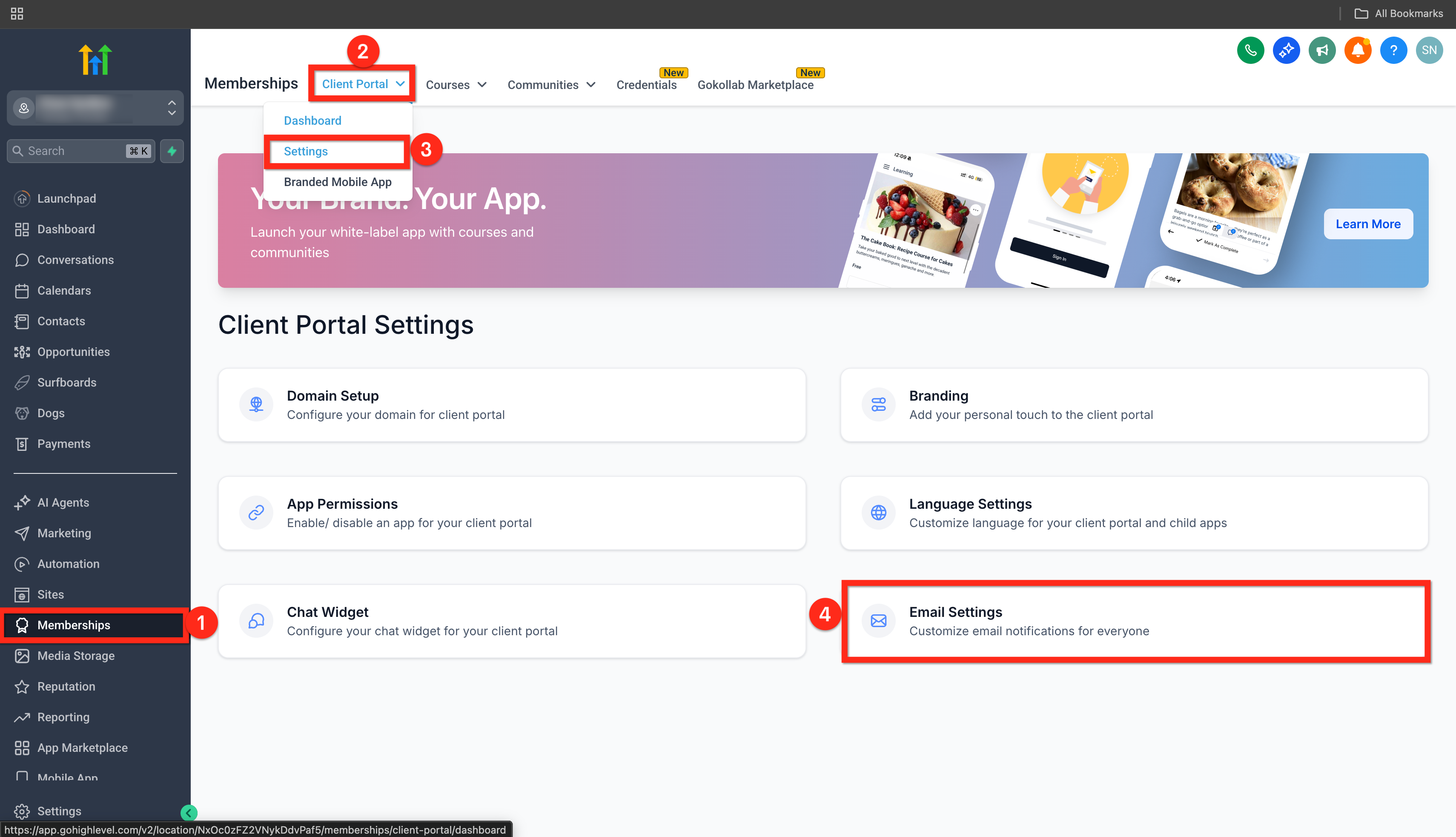Open the All Bookmarks folder

tap(1399, 13)
